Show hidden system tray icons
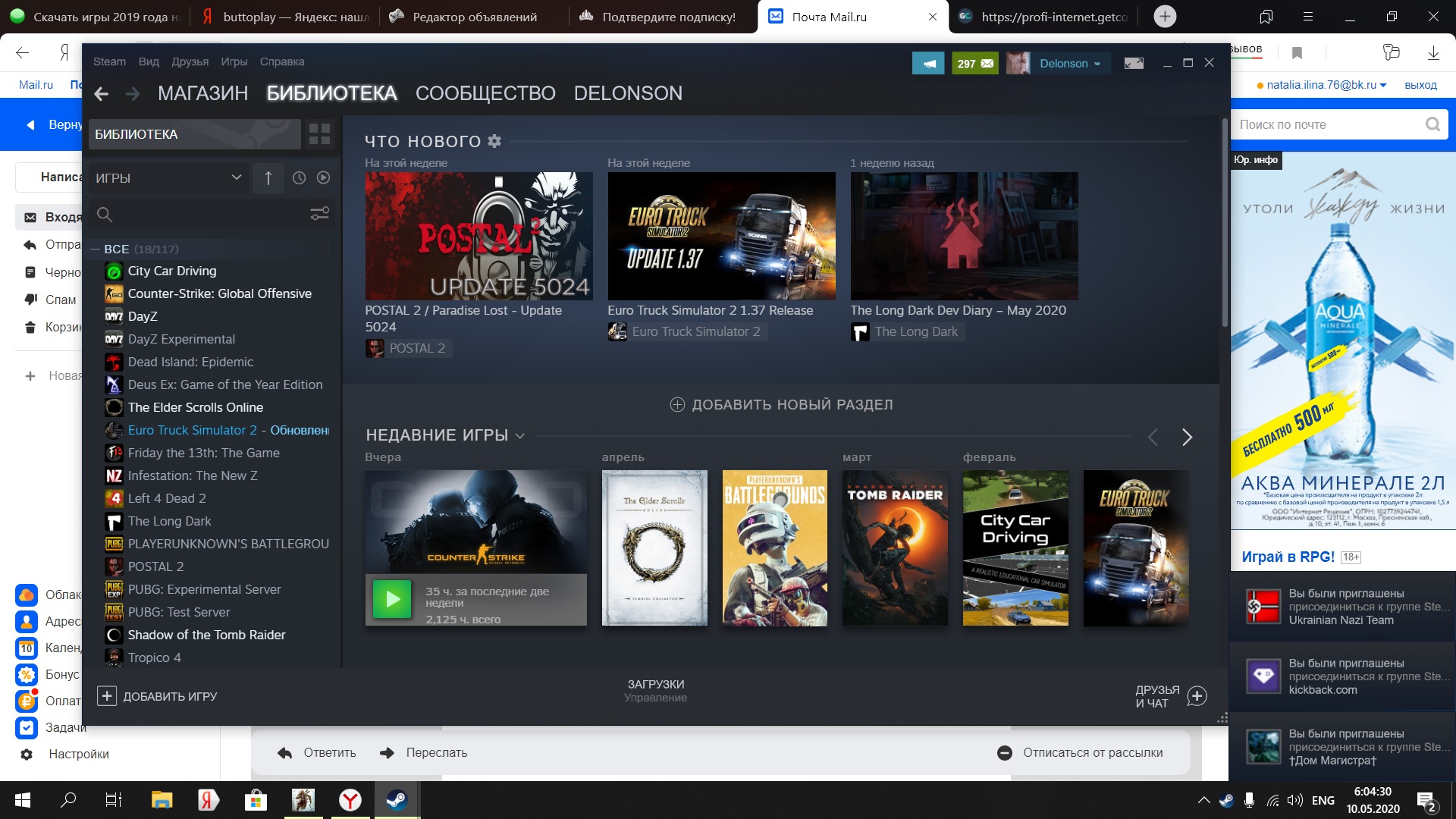This screenshot has height=819, width=1456. tap(1203, 800)
